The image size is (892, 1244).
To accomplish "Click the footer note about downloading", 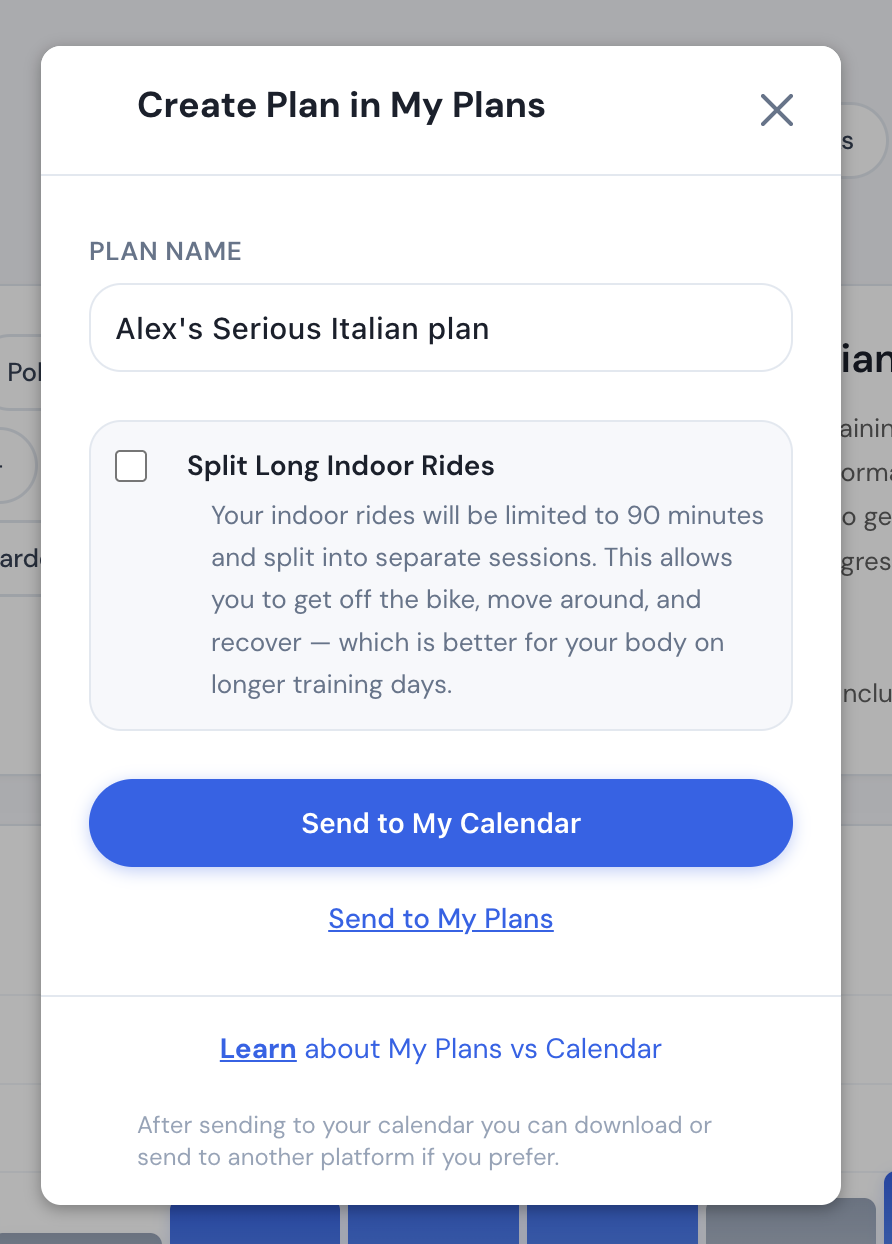I will [424, 1141].
